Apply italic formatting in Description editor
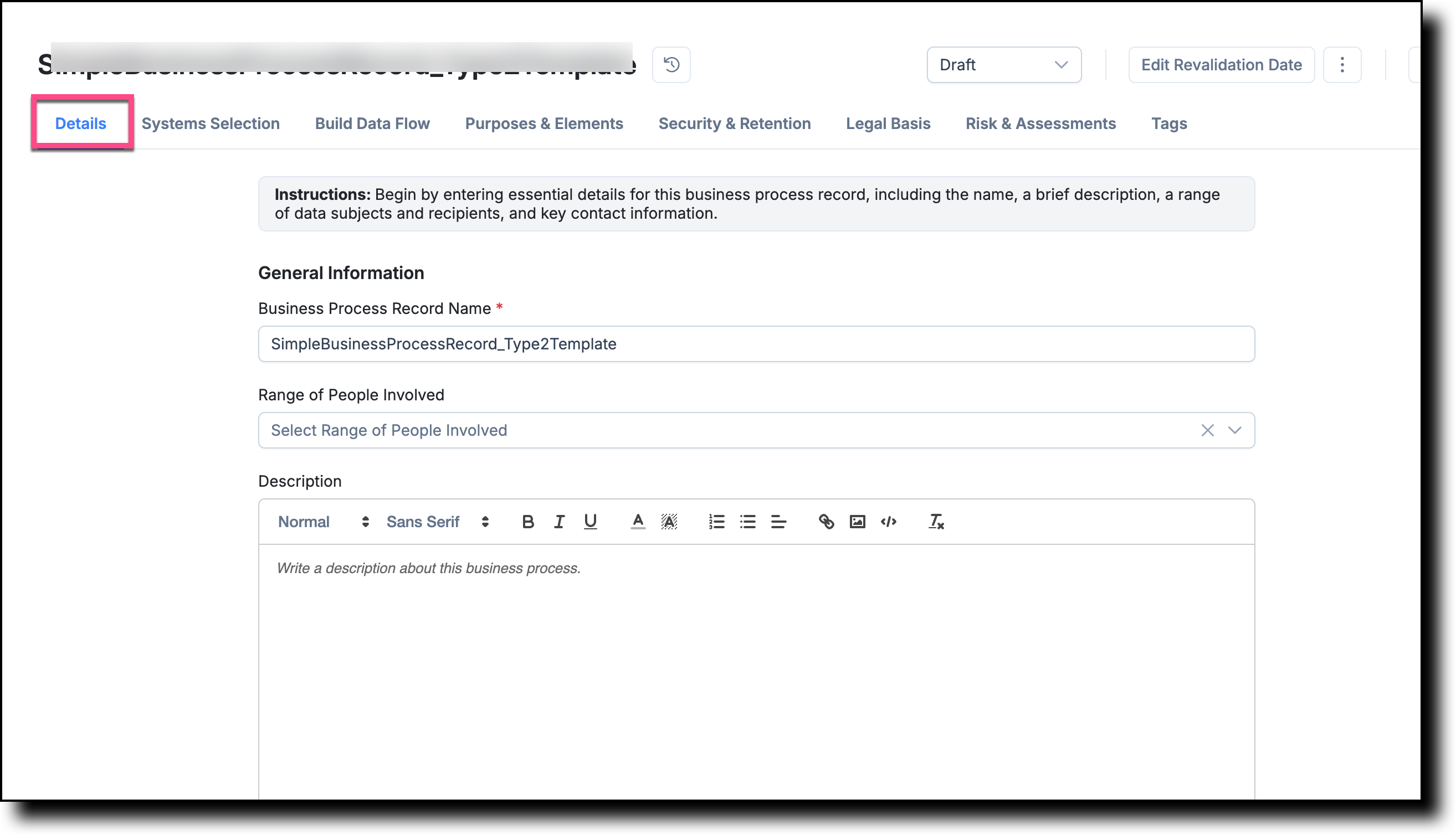 (560, 522)
